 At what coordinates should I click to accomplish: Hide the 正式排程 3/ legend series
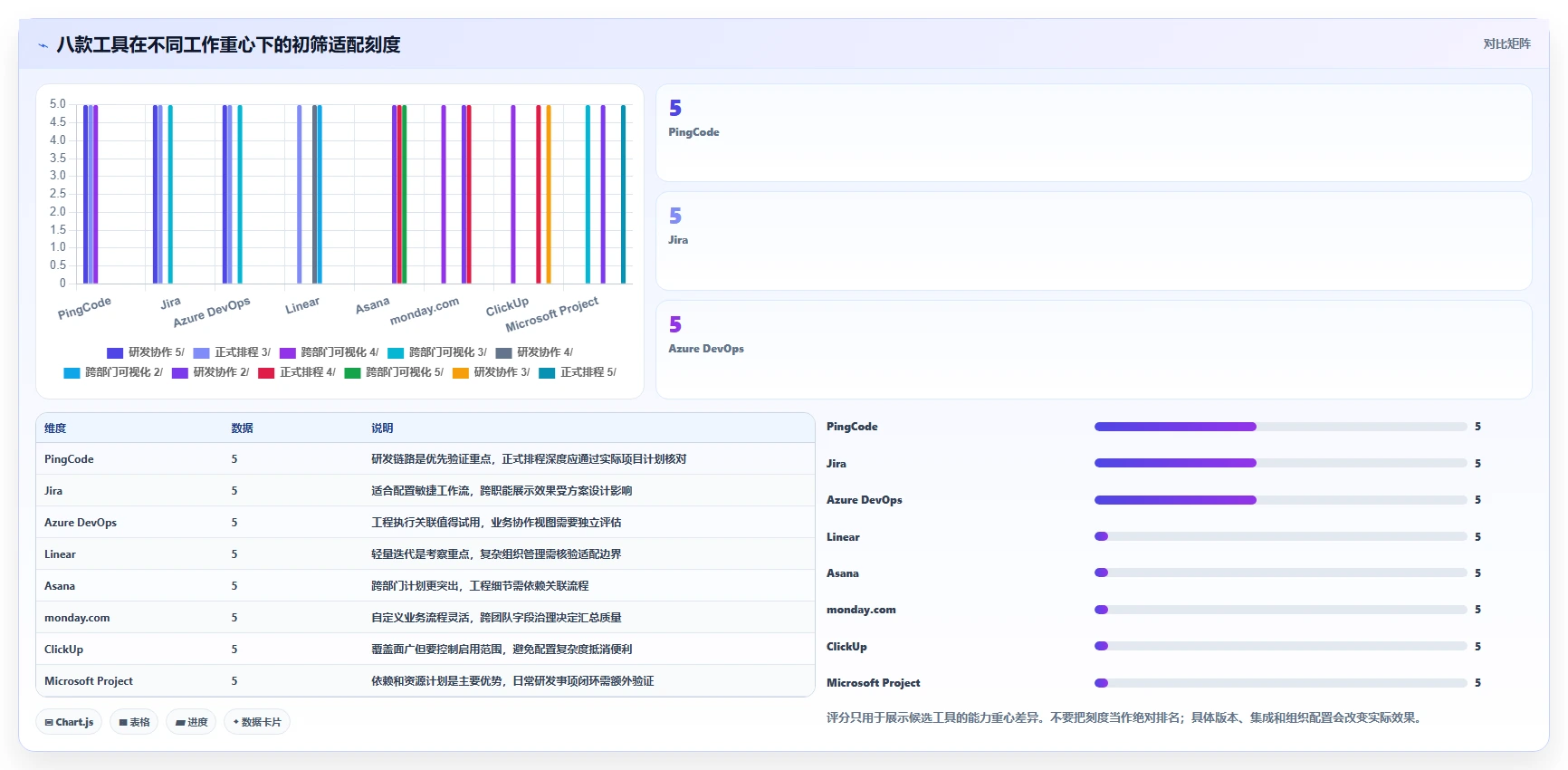coord(232,352)
